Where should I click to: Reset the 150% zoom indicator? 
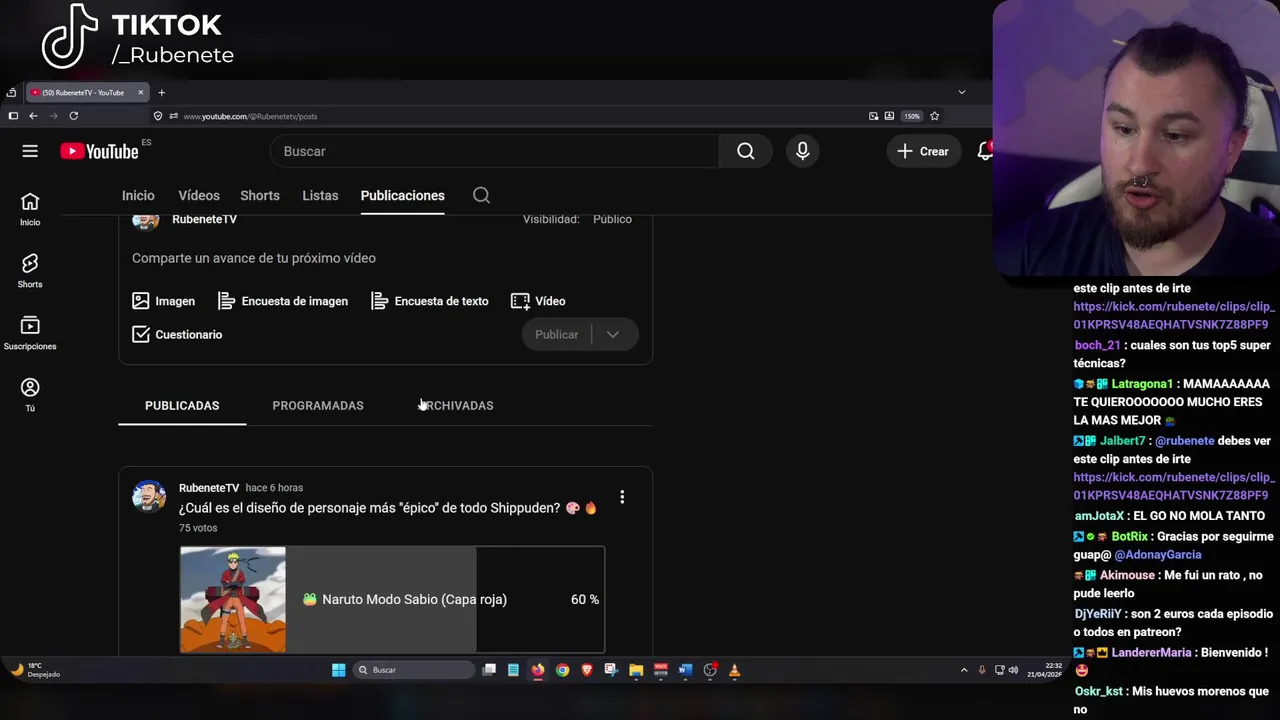point(912,116)
